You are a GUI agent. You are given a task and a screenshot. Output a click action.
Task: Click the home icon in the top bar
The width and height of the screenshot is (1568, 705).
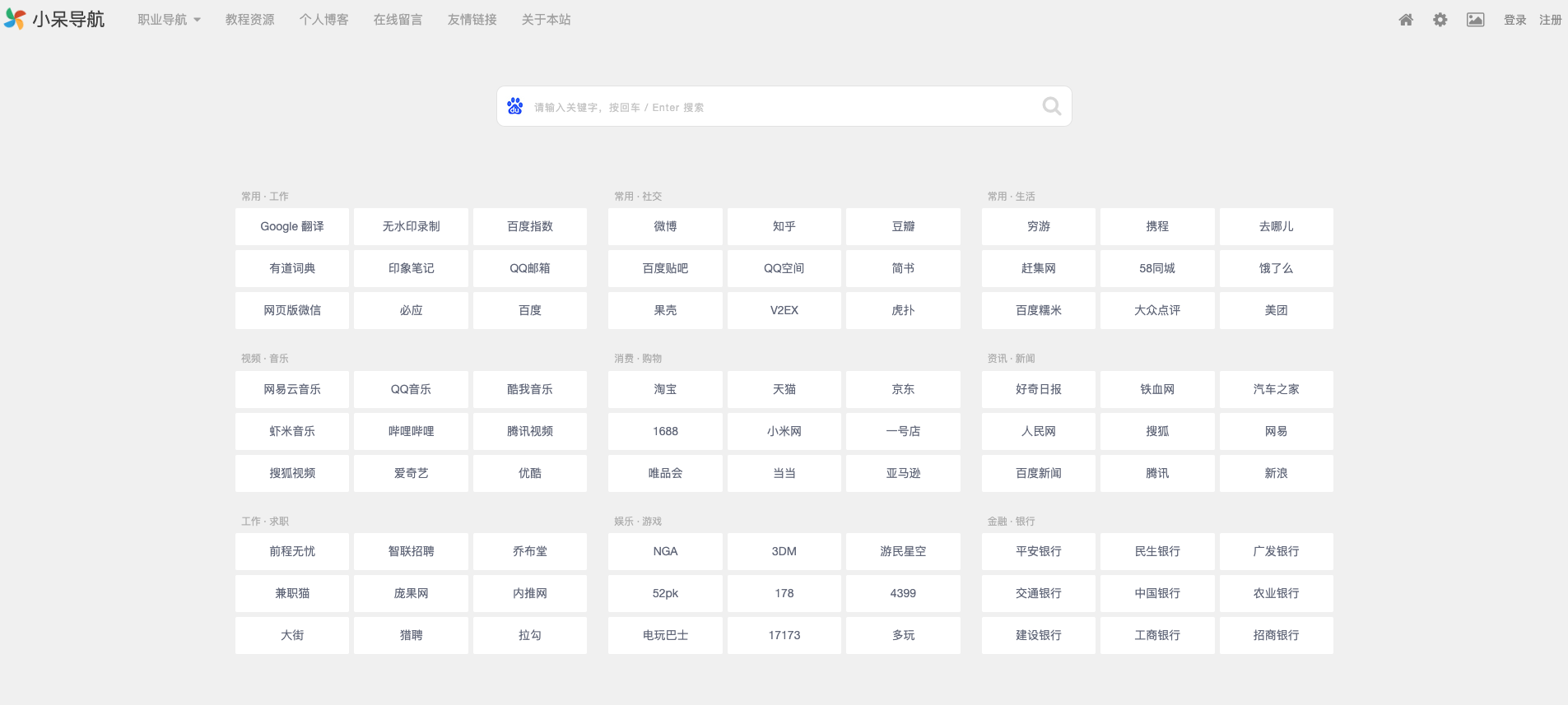coord(1406,20)
